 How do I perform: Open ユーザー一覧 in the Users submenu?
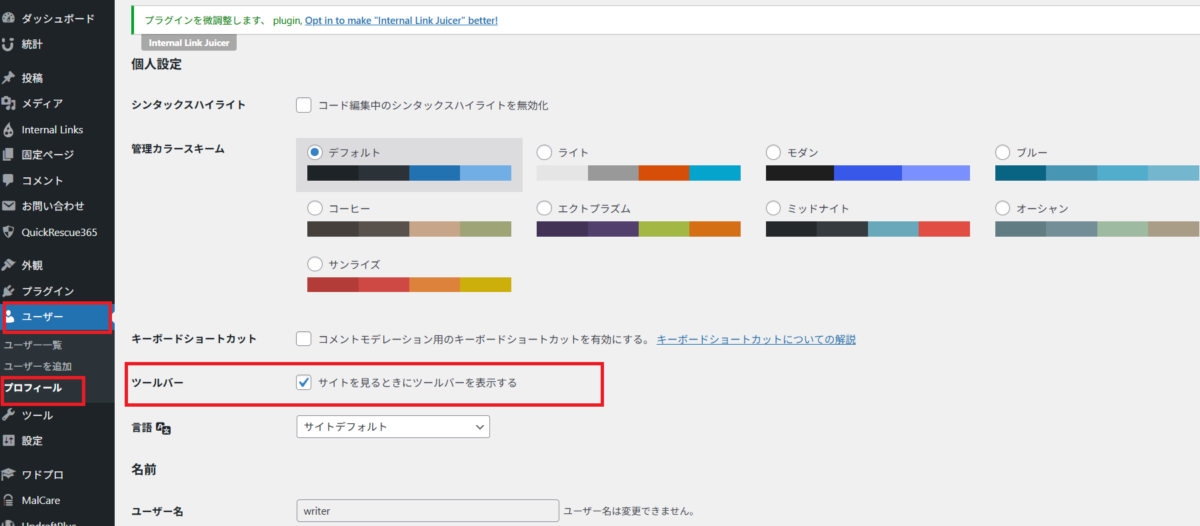click(x=33, y=344)
